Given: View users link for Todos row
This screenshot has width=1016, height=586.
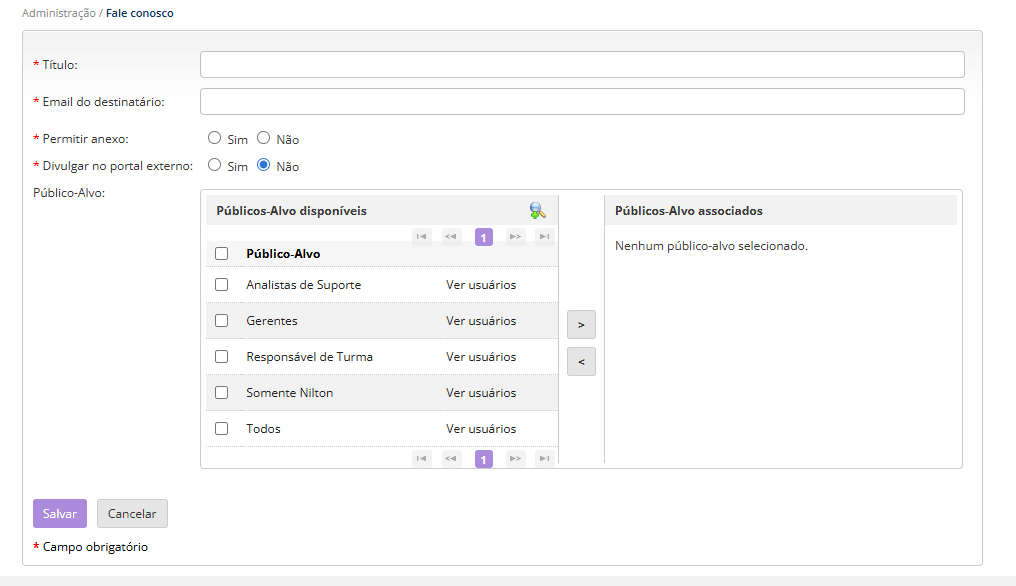Looking at the screenshot, I should point(481,429).
